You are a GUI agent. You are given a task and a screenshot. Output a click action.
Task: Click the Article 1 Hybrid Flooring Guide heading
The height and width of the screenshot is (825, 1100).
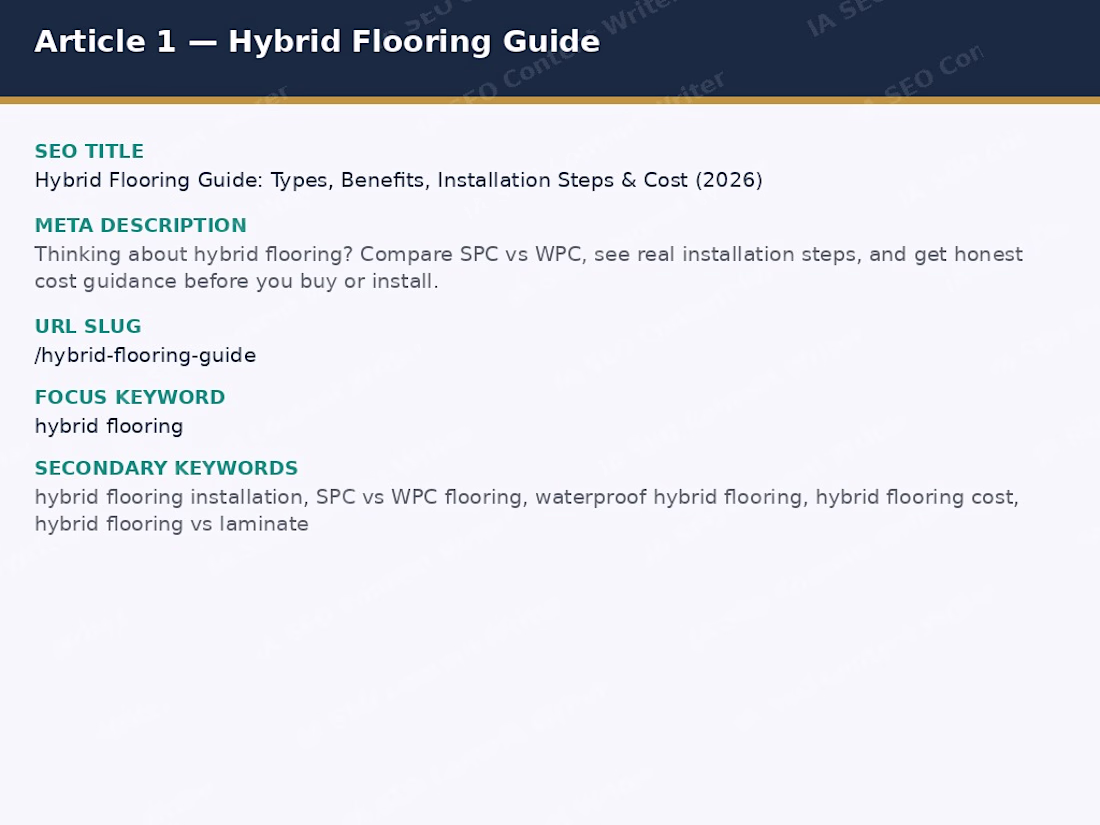pos(317,41)
